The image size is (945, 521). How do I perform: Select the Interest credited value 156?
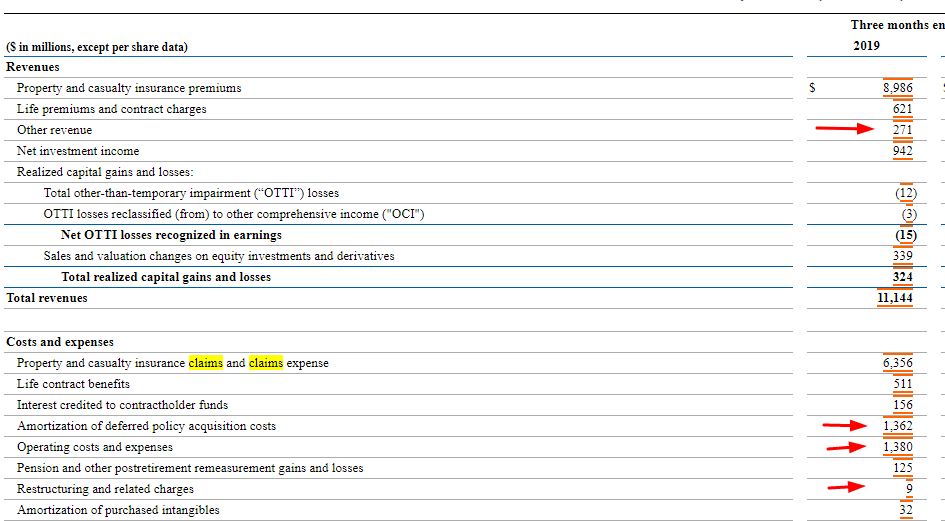click(x=902, y=405)
